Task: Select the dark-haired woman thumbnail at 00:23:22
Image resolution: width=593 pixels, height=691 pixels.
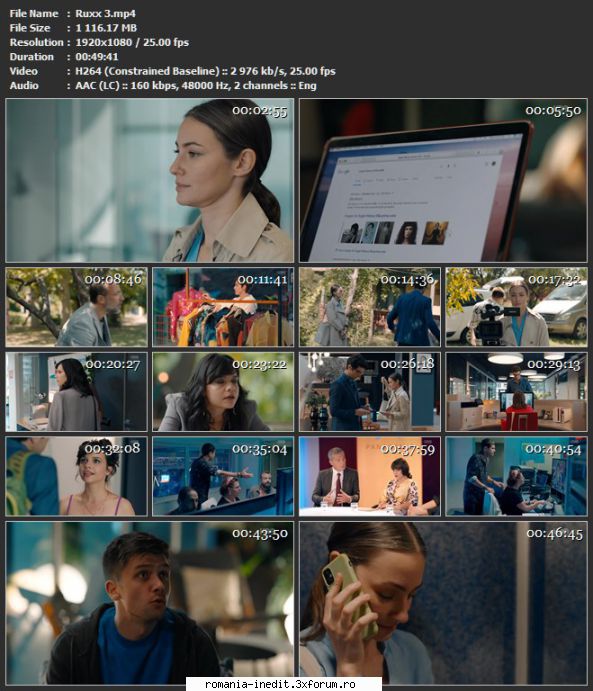Action: (x=223, y=392)
